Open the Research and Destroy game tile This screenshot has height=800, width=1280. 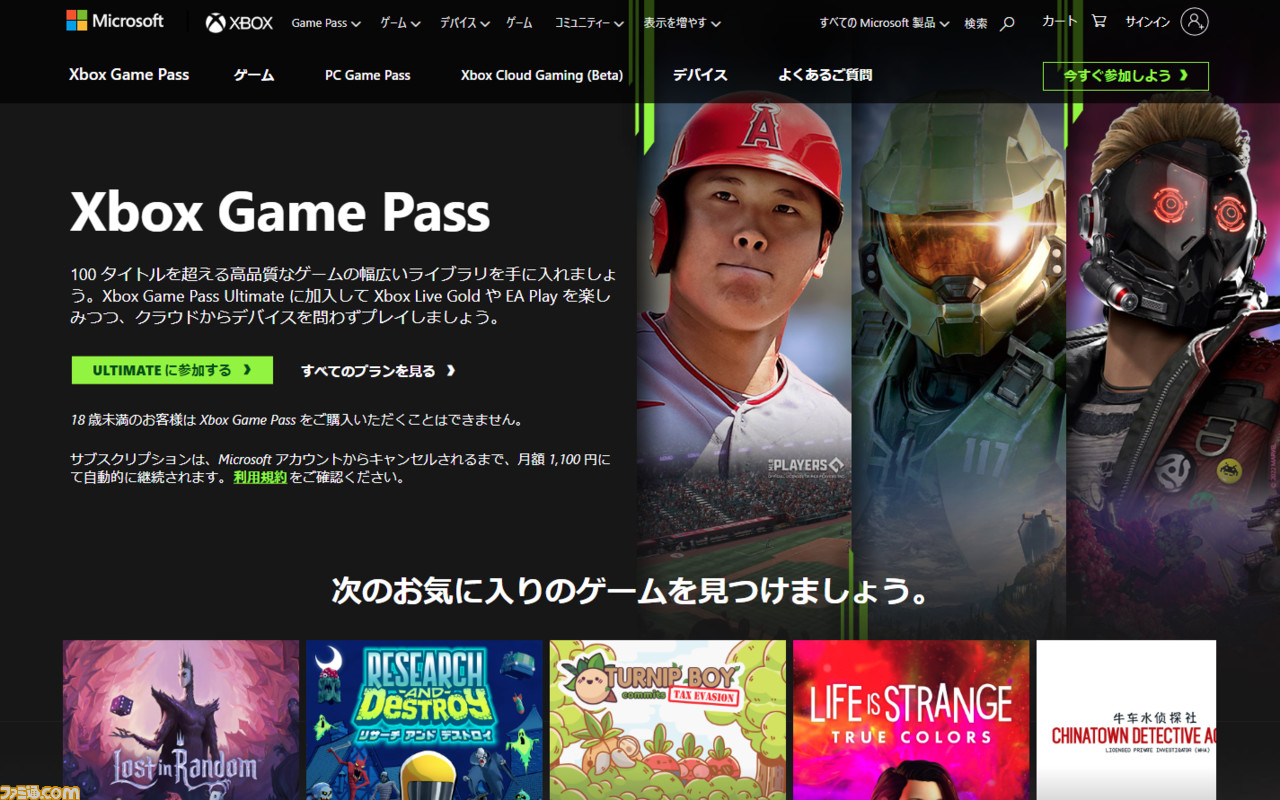click(424, 720)
